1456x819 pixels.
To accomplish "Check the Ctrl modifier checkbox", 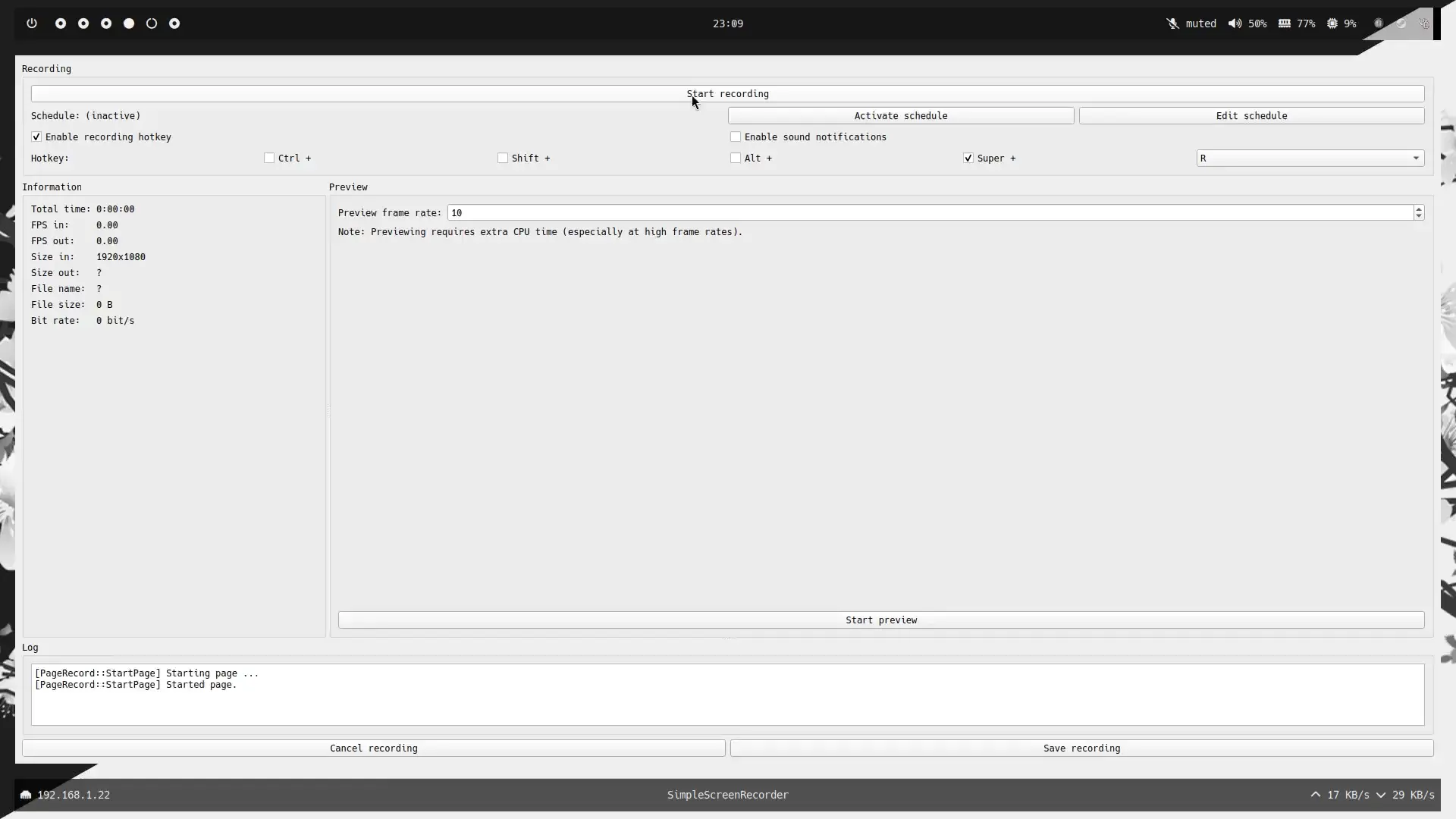I will pos(269,158).
